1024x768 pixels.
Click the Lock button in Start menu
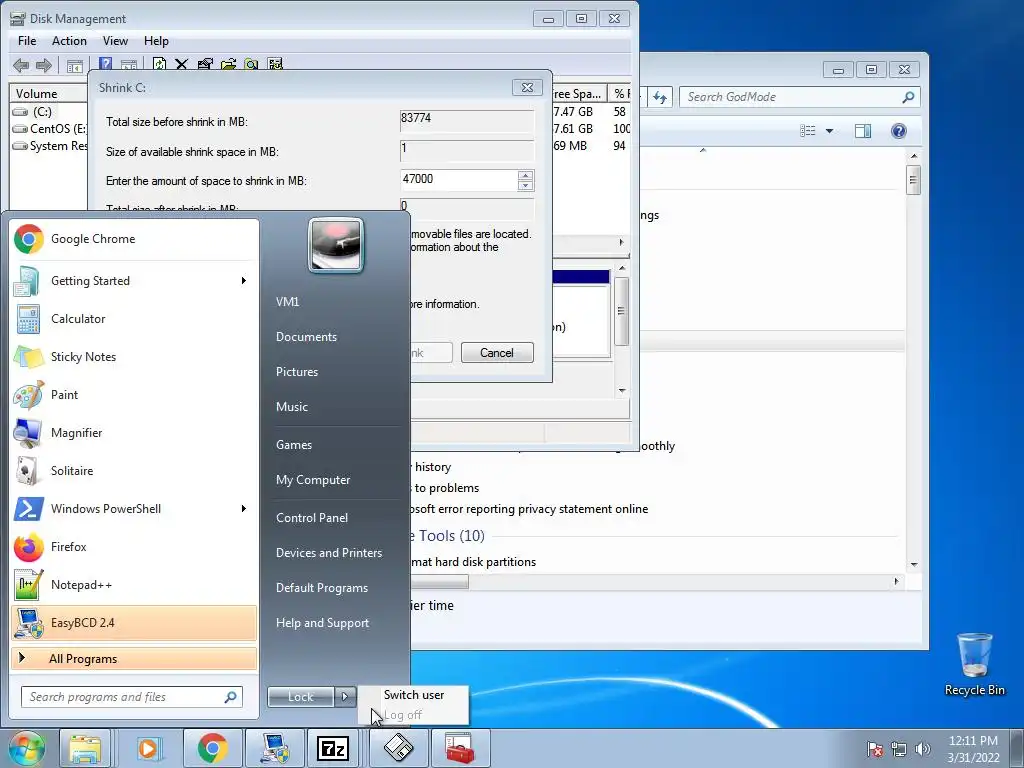click(x=301, y=697)
